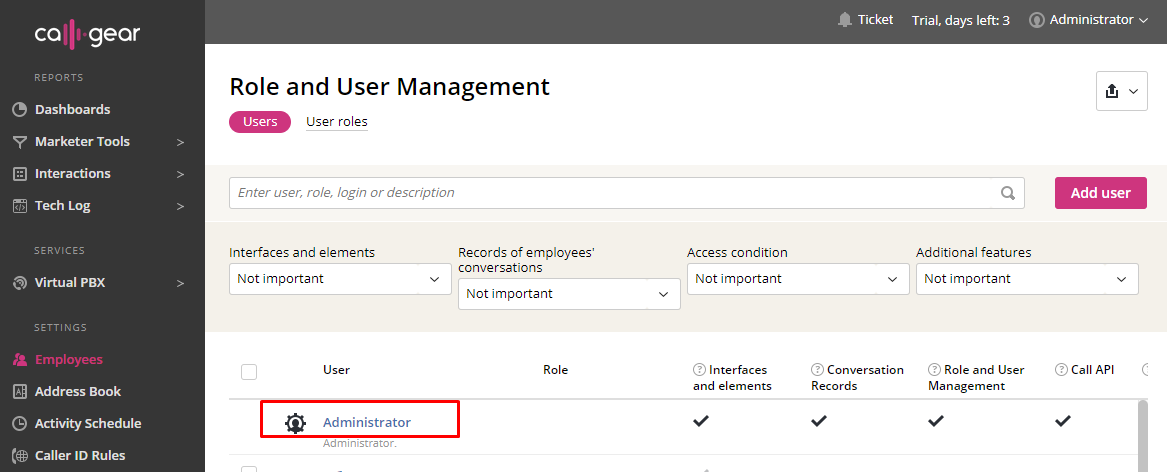The image size is (1167, 472).
Task: Open the Administrator user link
Action: point(367,422)
